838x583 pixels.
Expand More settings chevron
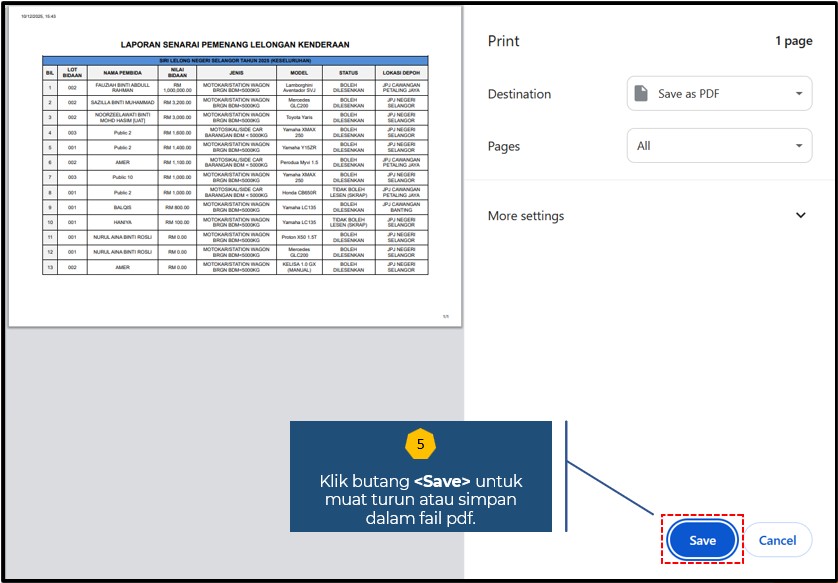coord(800,215)
